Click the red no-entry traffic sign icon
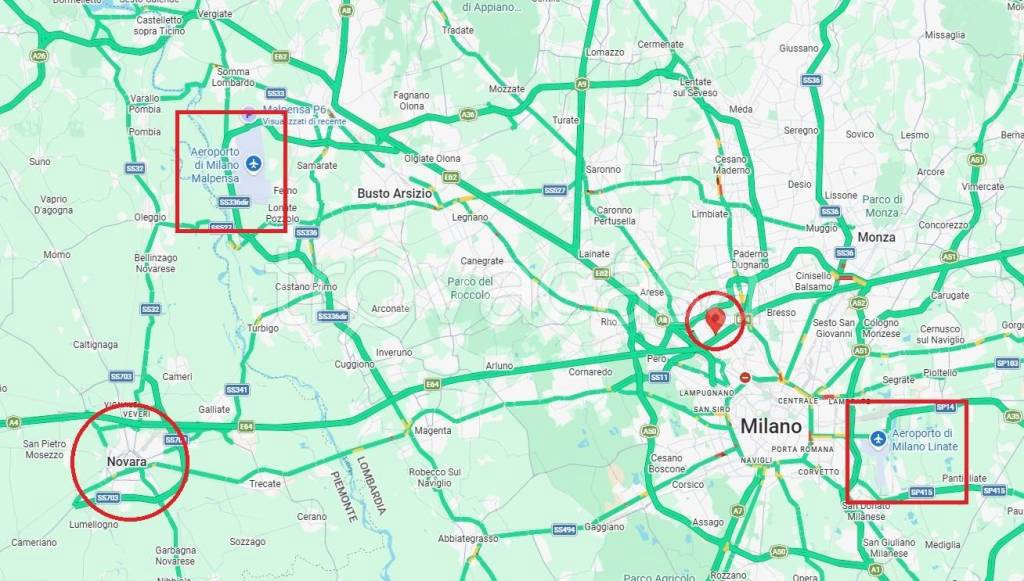This screenshot has width=1024, height=581. click(x=745, y=377)
